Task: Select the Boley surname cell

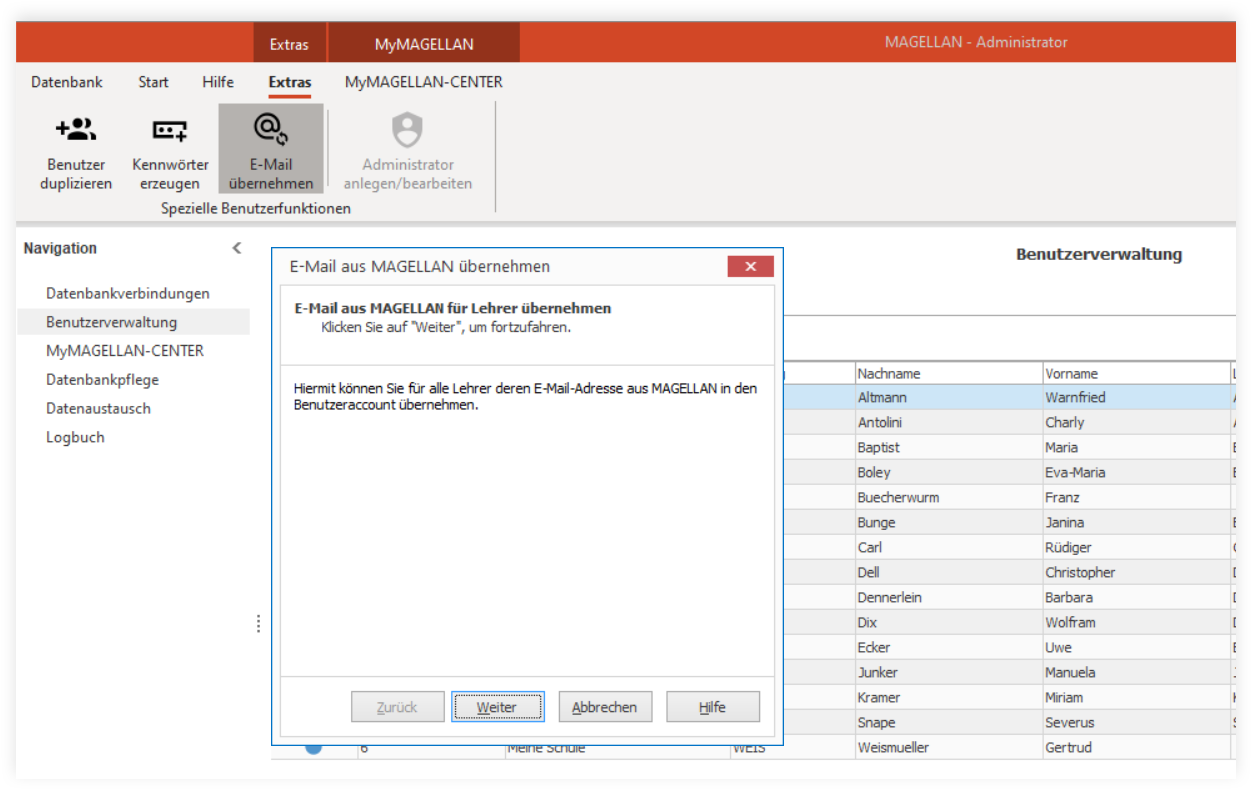Action: (x=948, y=472)
